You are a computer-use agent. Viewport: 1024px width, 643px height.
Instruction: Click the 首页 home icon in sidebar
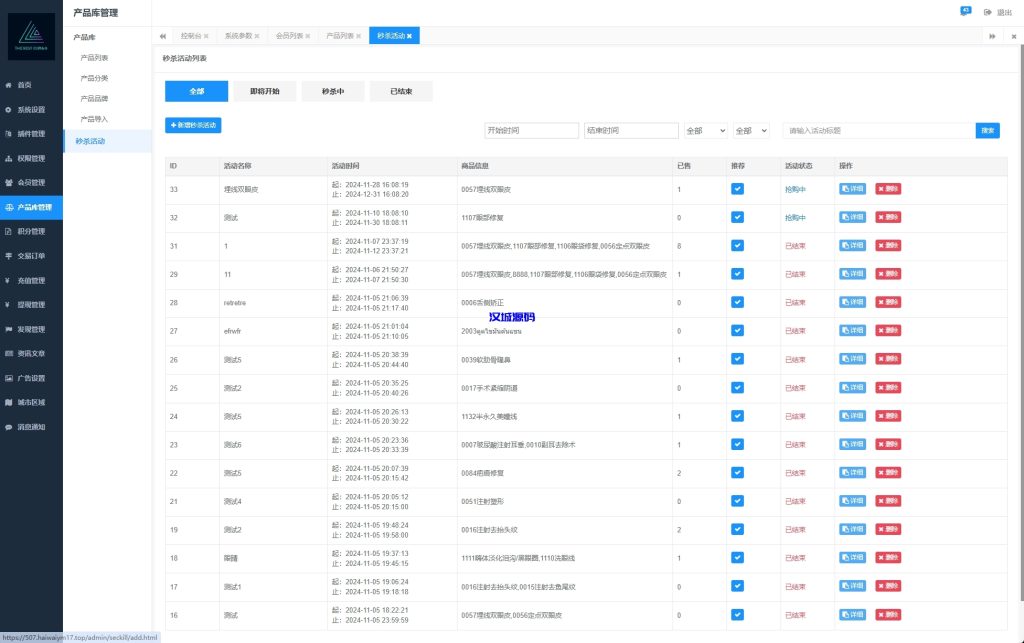[x=8, y=85]
